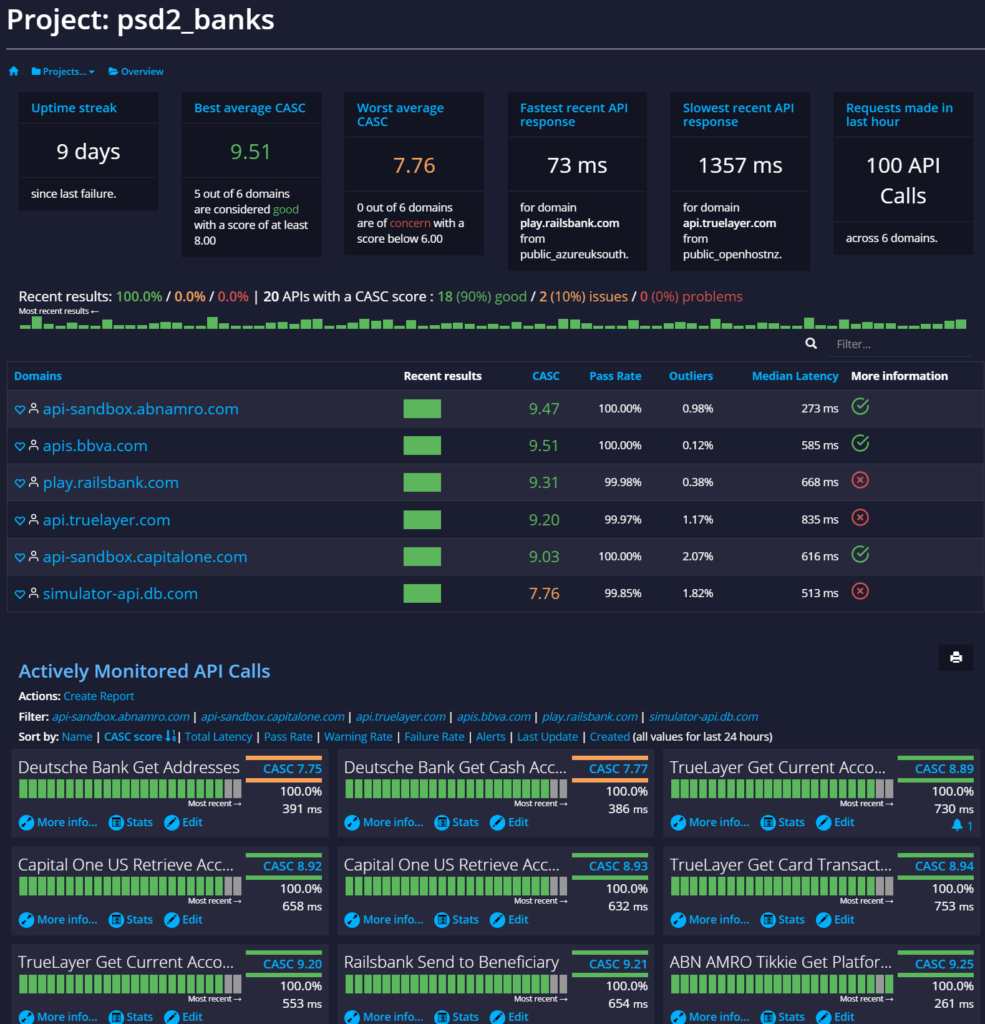
Task: Click heart icon for api-sandbox.abnamro.com row
Action: pos(20,409)
